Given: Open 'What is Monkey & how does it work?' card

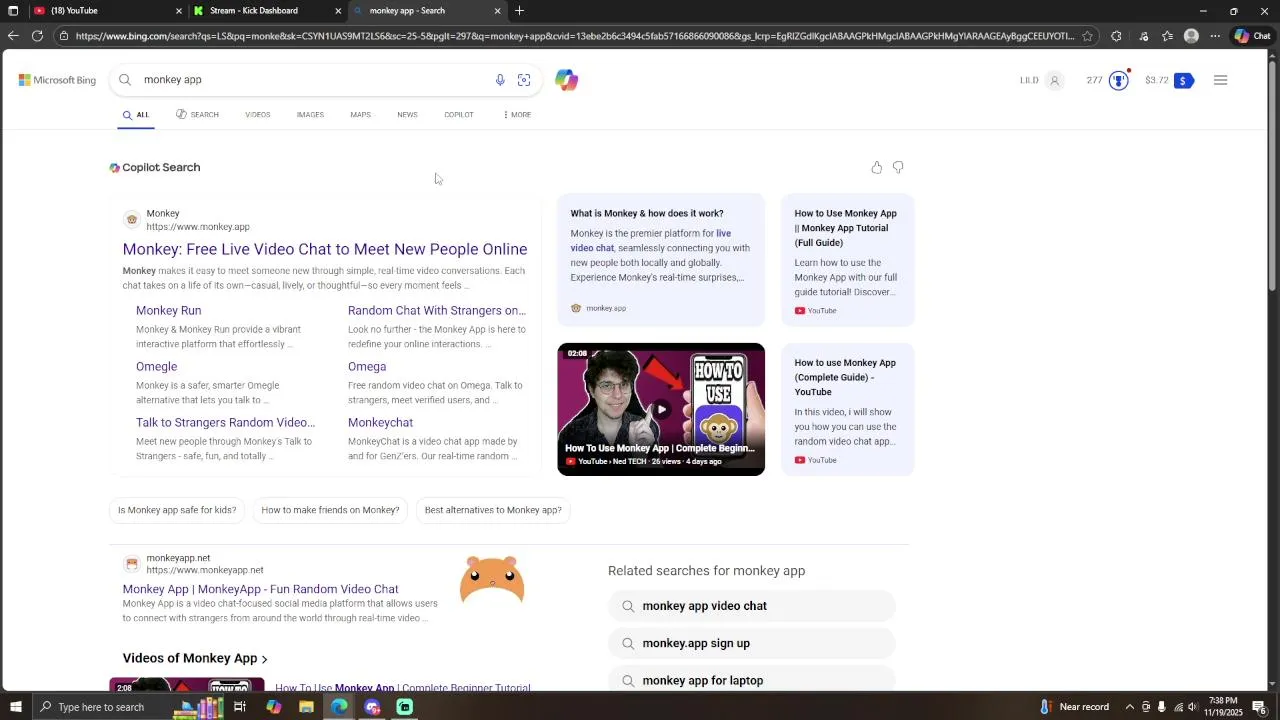Looking at the screenshot, I should click(661, 260).
